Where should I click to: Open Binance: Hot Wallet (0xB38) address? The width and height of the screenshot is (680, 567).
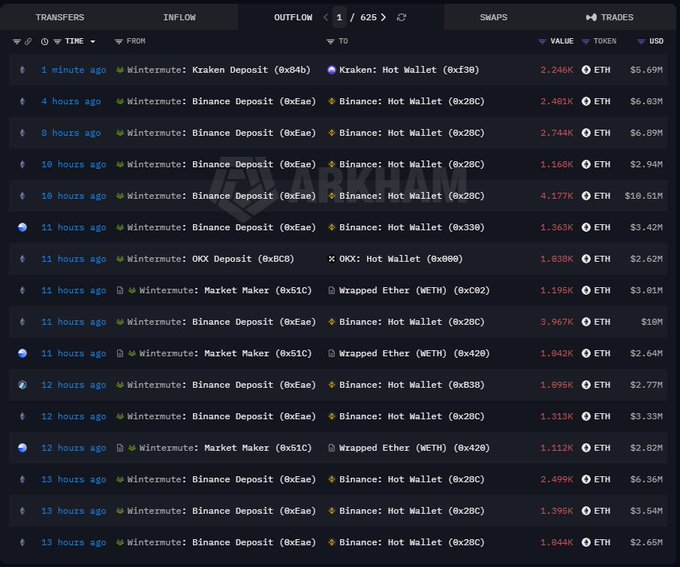coord(412,385)
